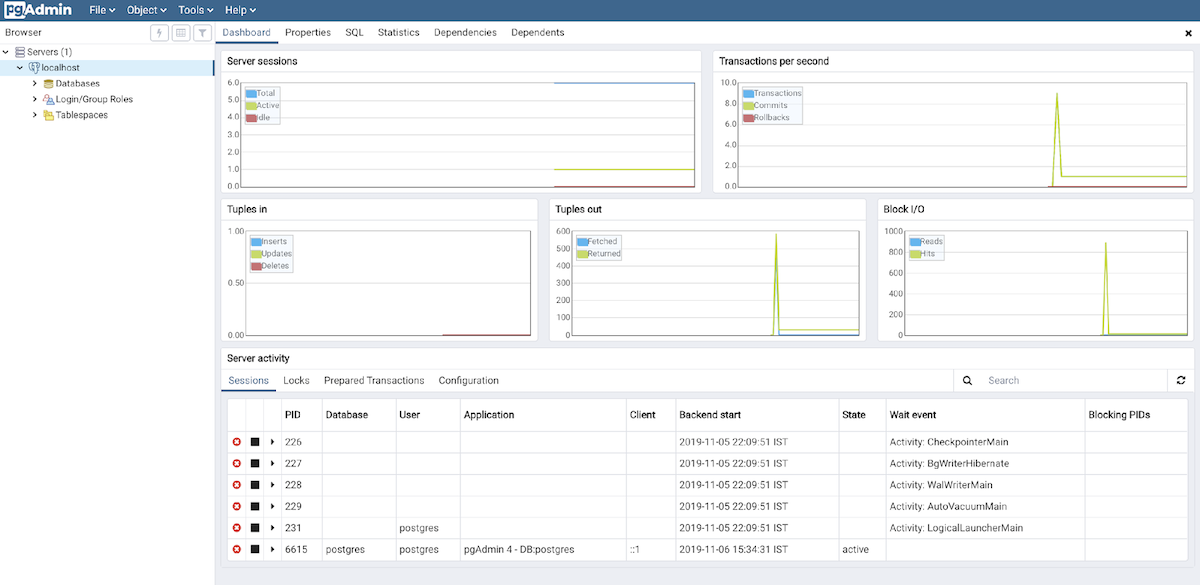Image resolution: width=1200 pixels, height=585 pixels.
Task: Click stop square for PID 229
Action: point(255,506)
